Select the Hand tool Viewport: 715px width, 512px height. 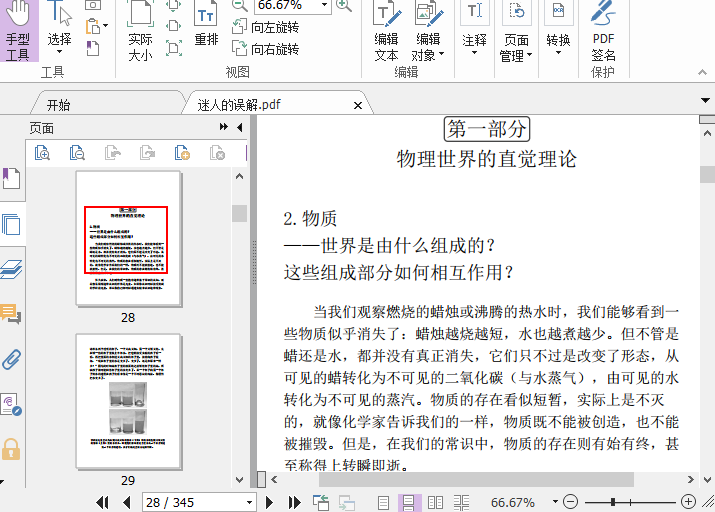click(x=18, y=31)
